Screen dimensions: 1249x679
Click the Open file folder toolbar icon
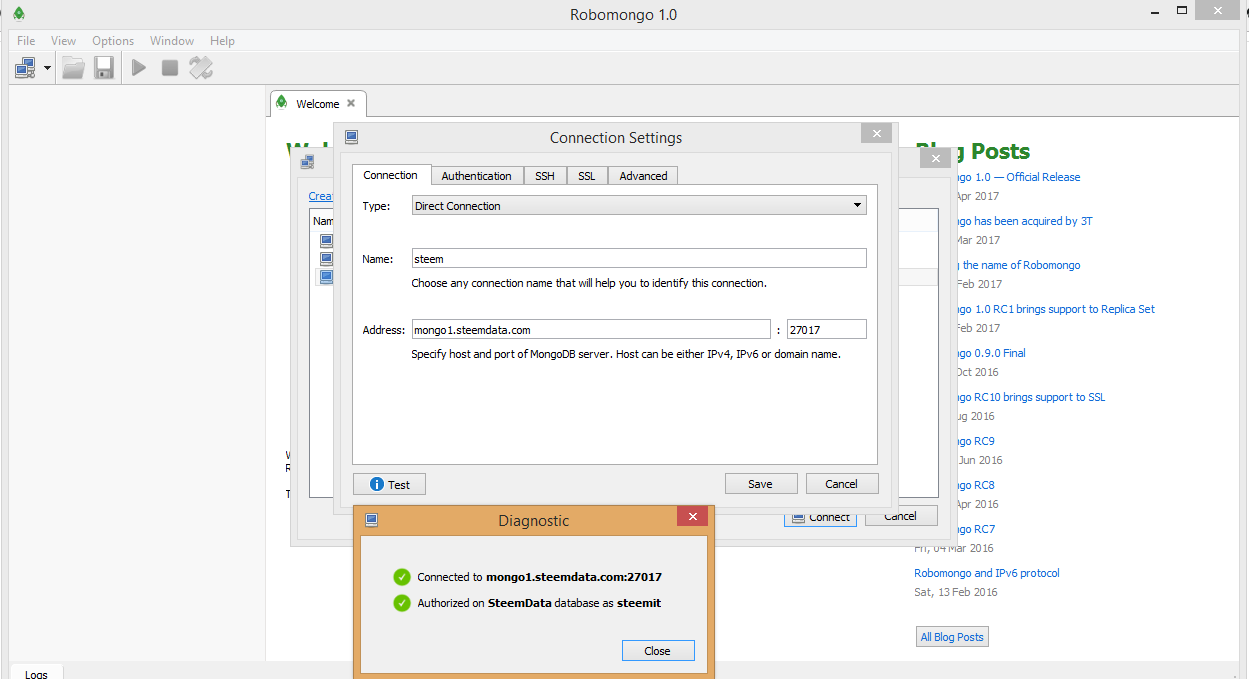click(73, 68)
